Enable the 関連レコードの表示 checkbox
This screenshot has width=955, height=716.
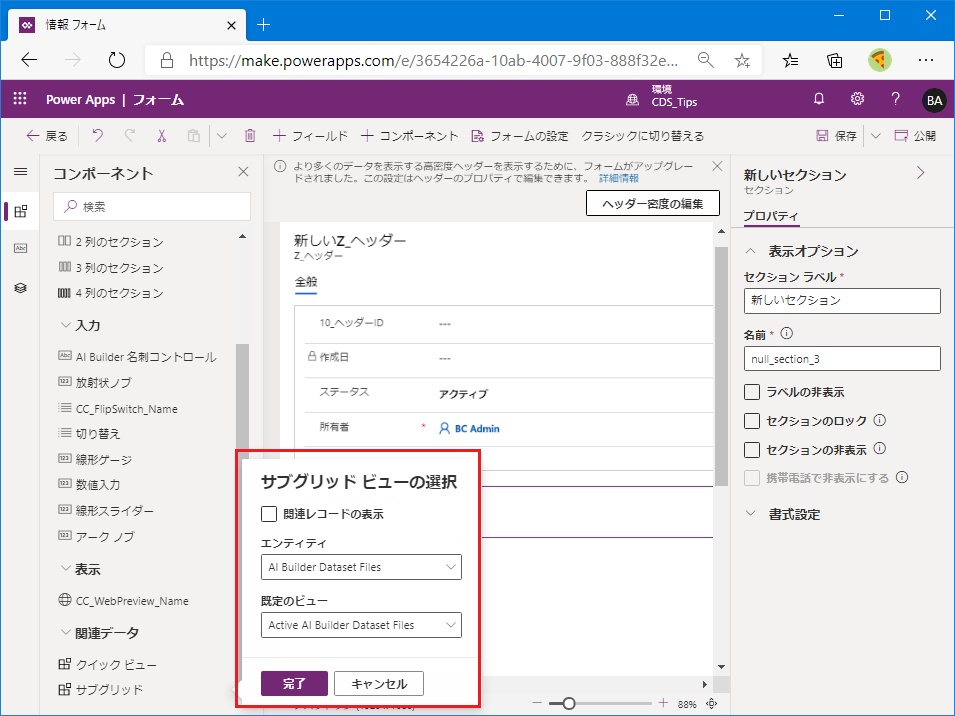tap(269, 514)
